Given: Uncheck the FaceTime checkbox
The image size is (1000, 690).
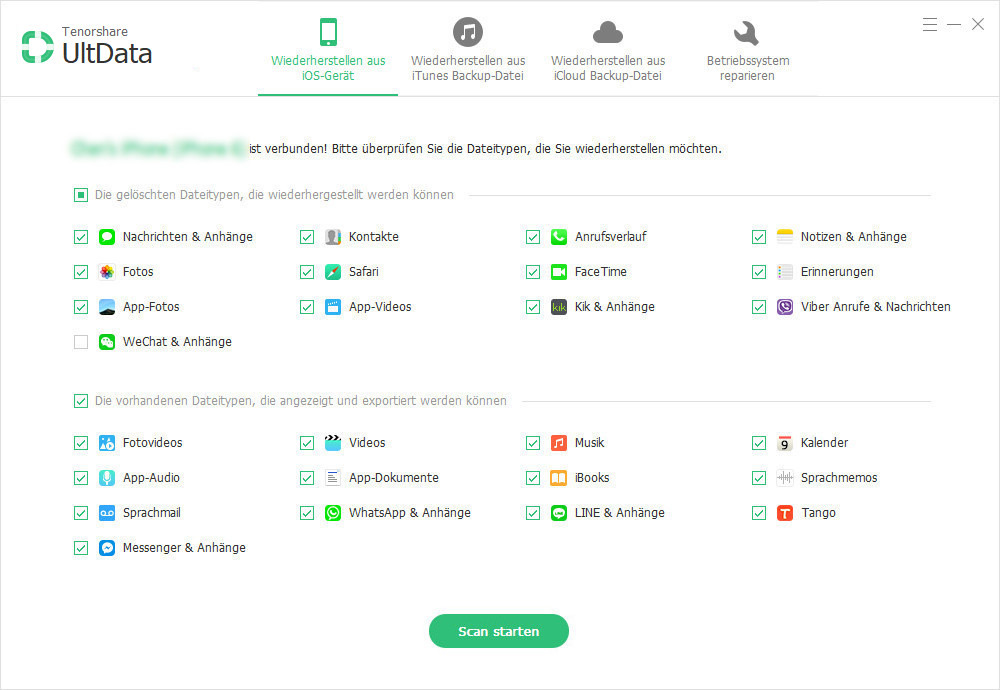Looking at the screenshot, I should (533, 272).
